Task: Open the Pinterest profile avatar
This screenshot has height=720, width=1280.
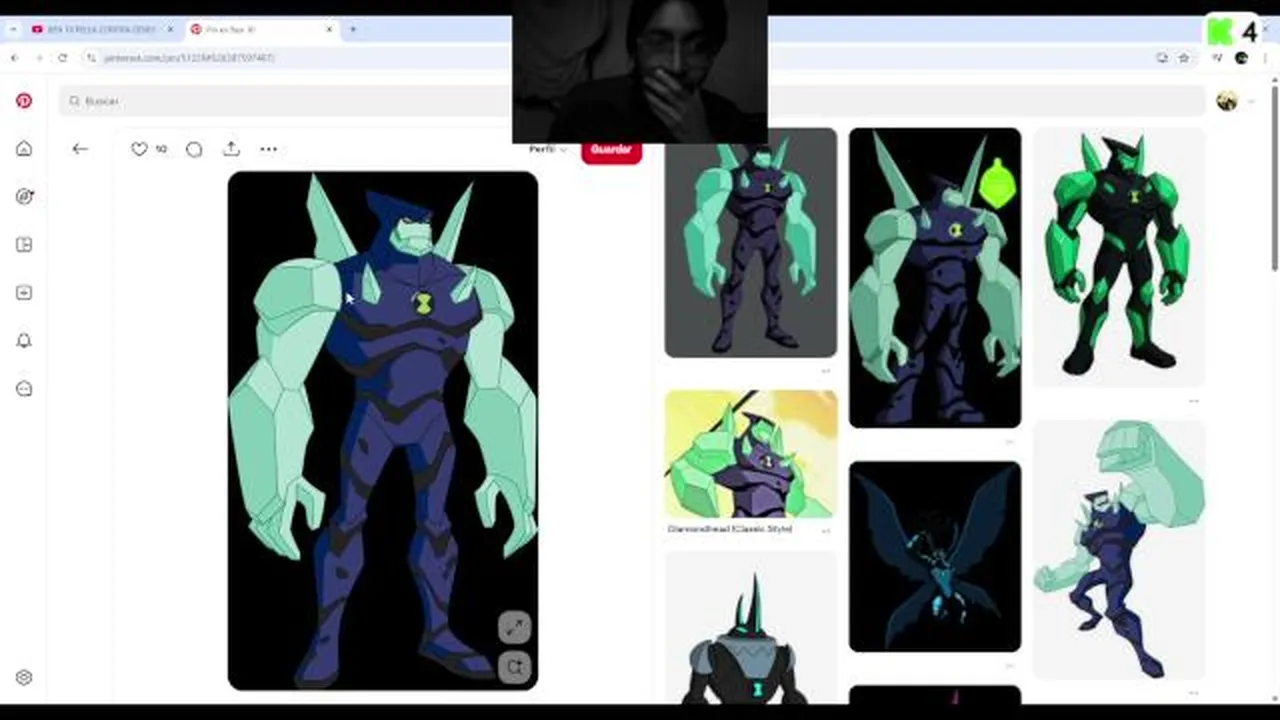Action: [1227, 101]
